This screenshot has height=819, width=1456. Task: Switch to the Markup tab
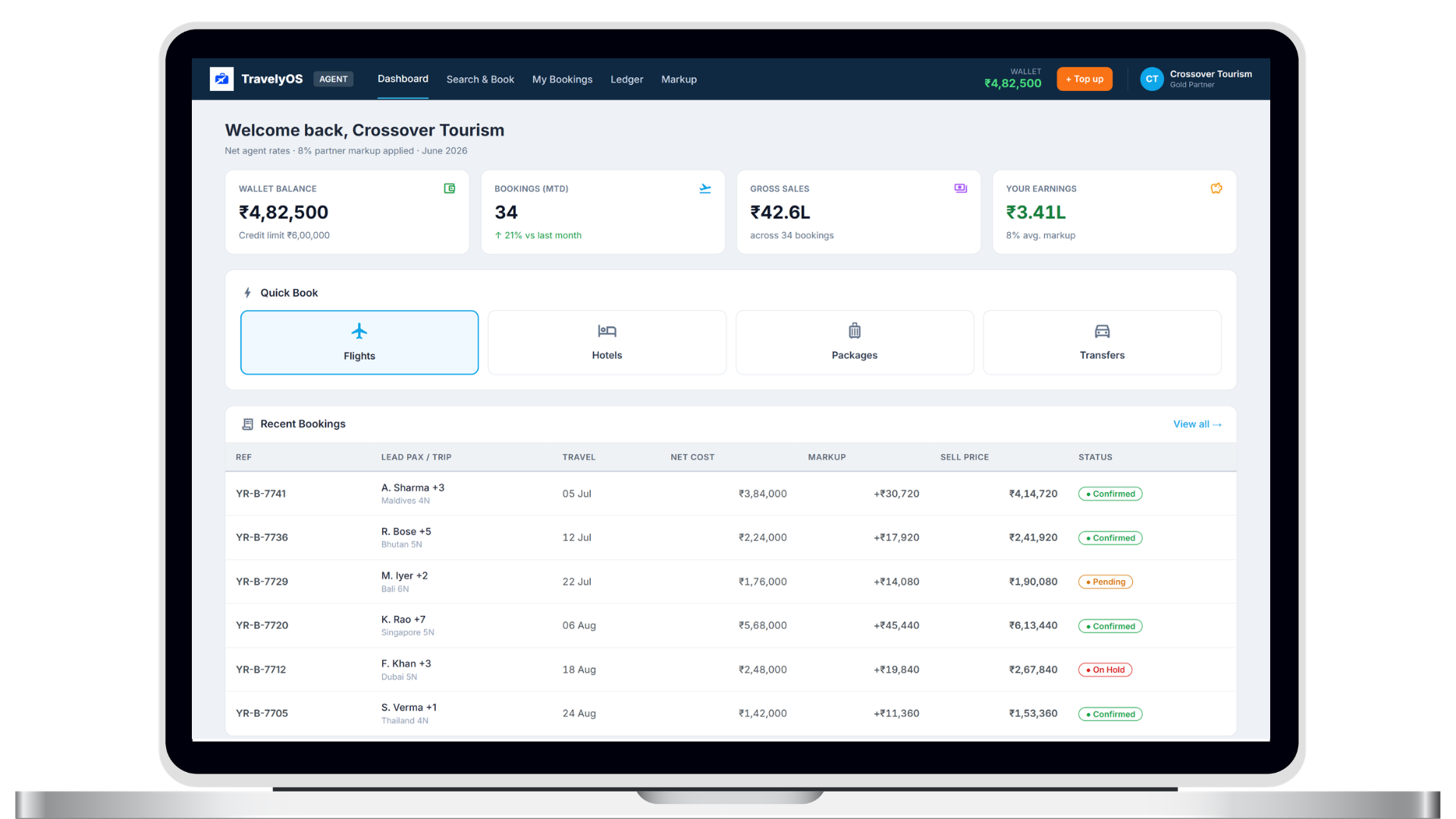point(679,80)
